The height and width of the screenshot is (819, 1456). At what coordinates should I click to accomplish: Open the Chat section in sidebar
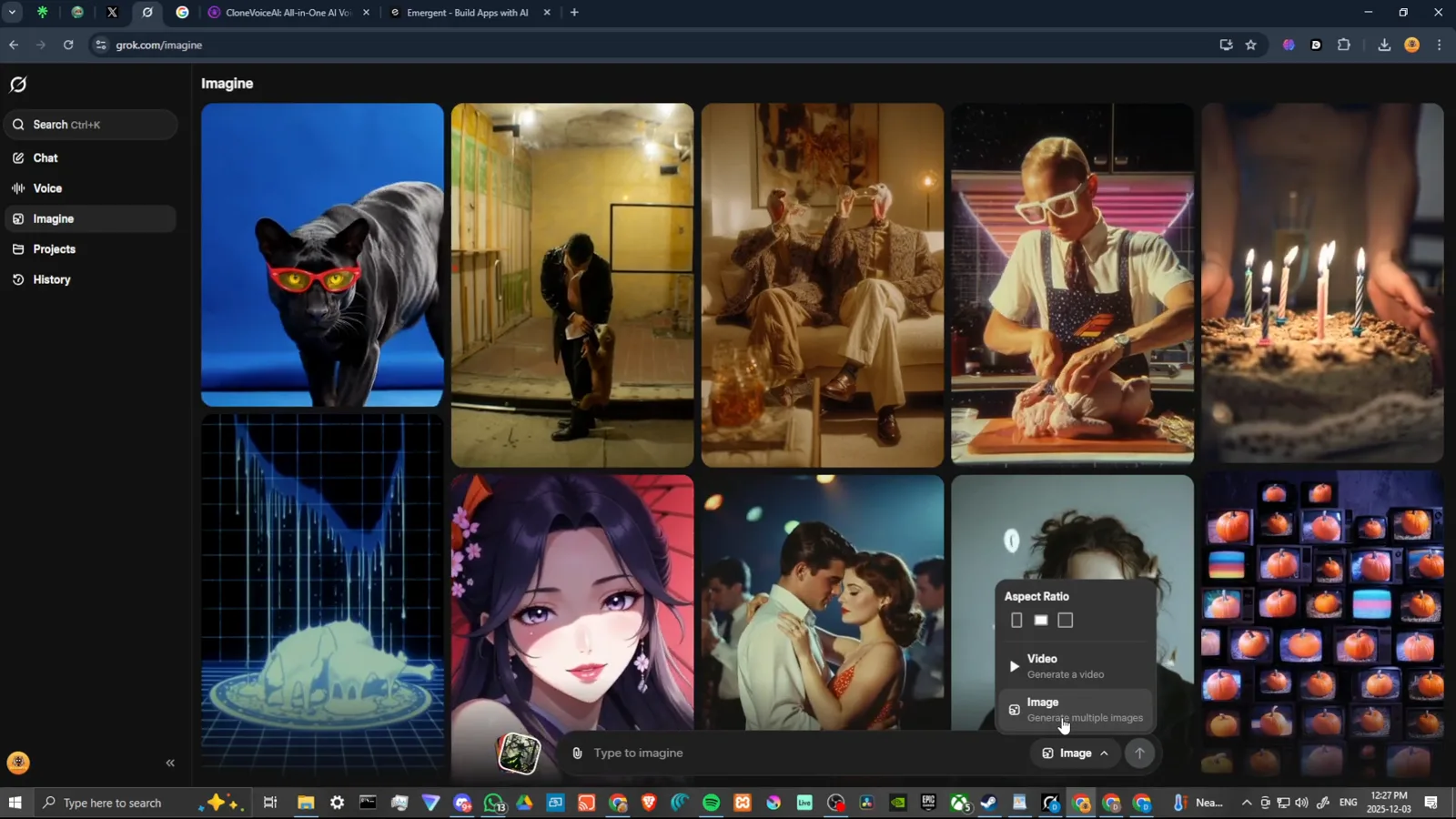click(x=89, y=157)
